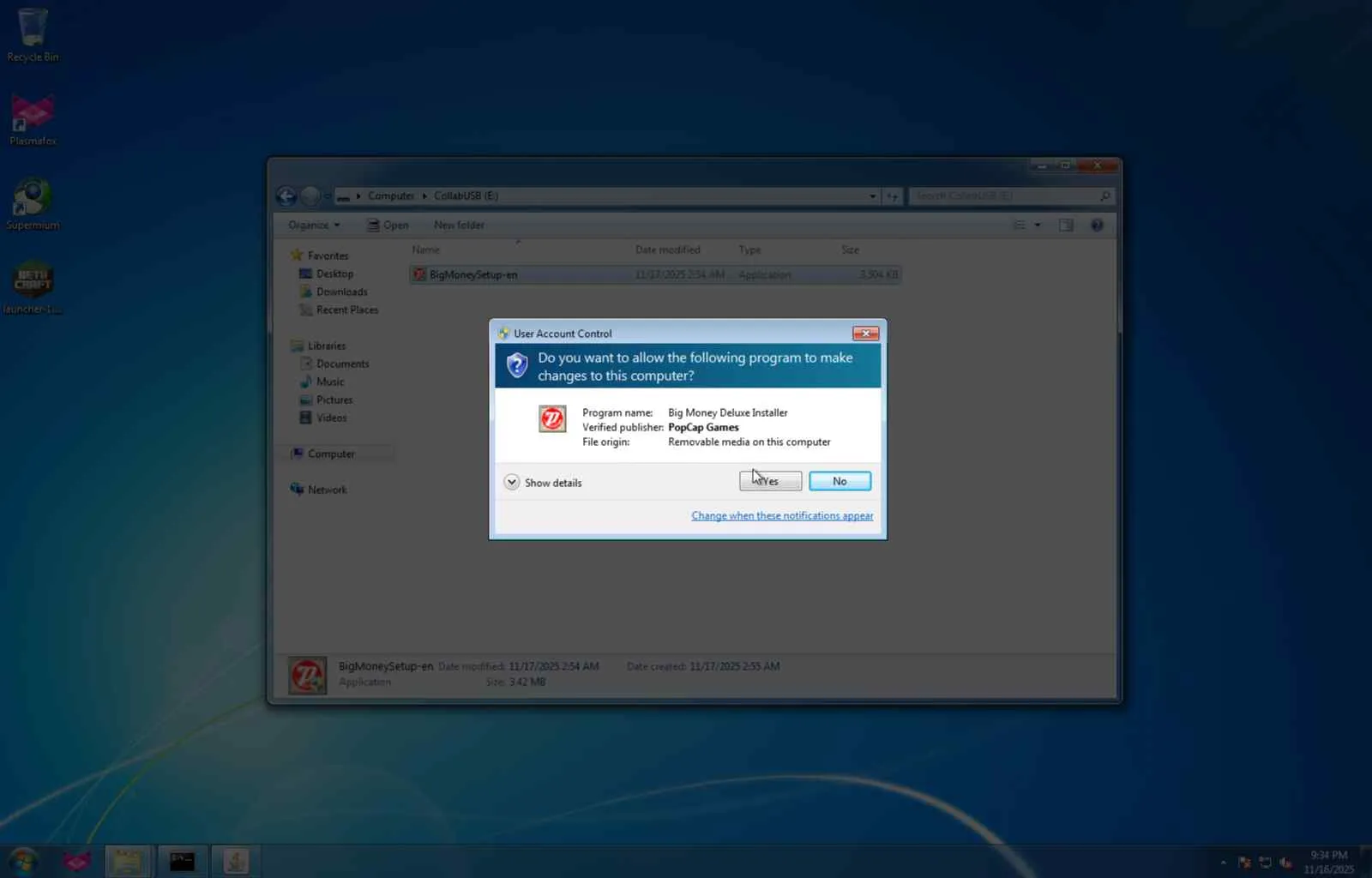Screen dimensions: 1372x878
Task: Select Desktop in the navigation pane
Action: 326,274
